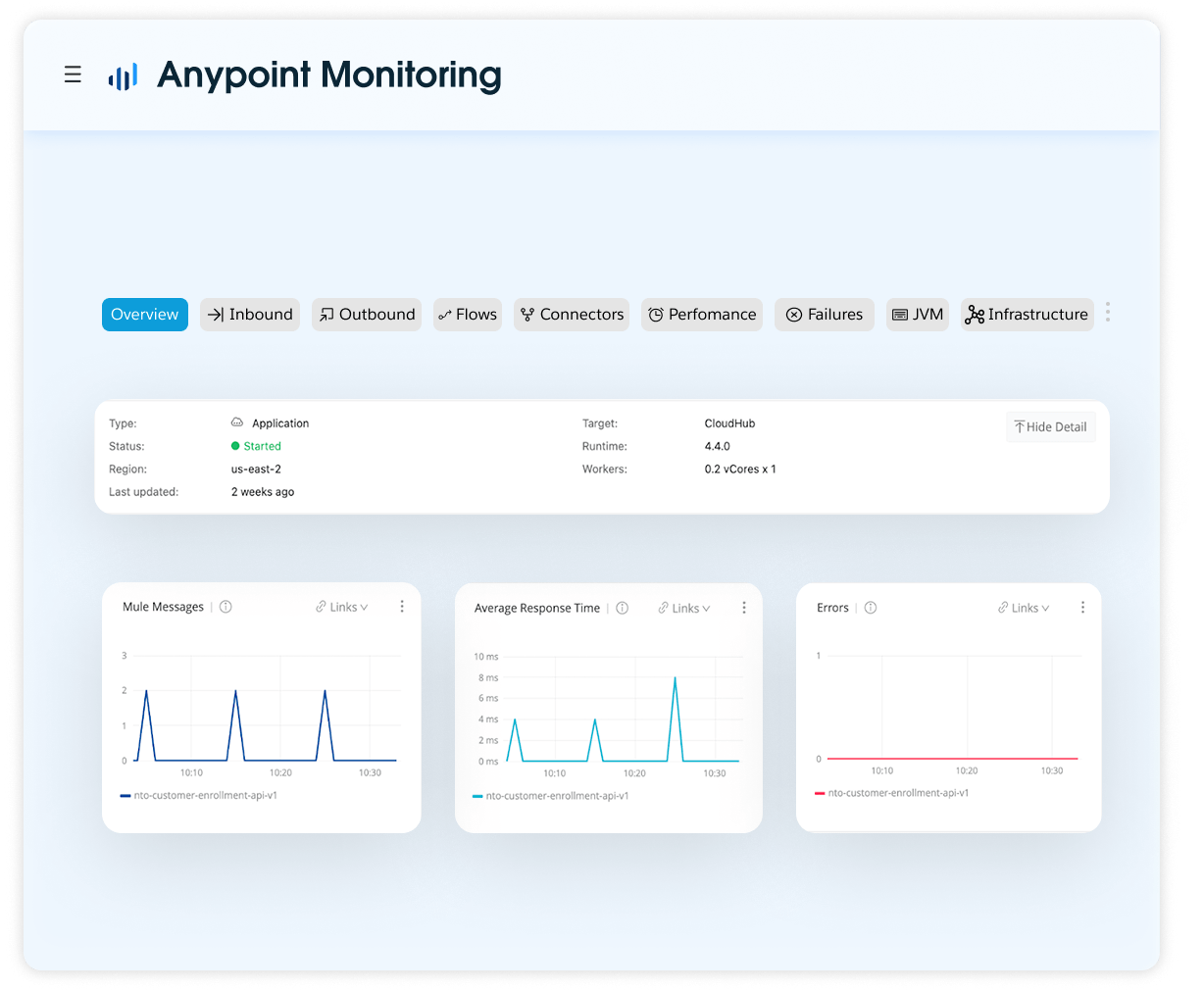Image resolution: width=1204 pixels, height=991 pixels.
Task: Select the Inbound arrow icon
Action: pyautogui.click(x=218, y=314)
